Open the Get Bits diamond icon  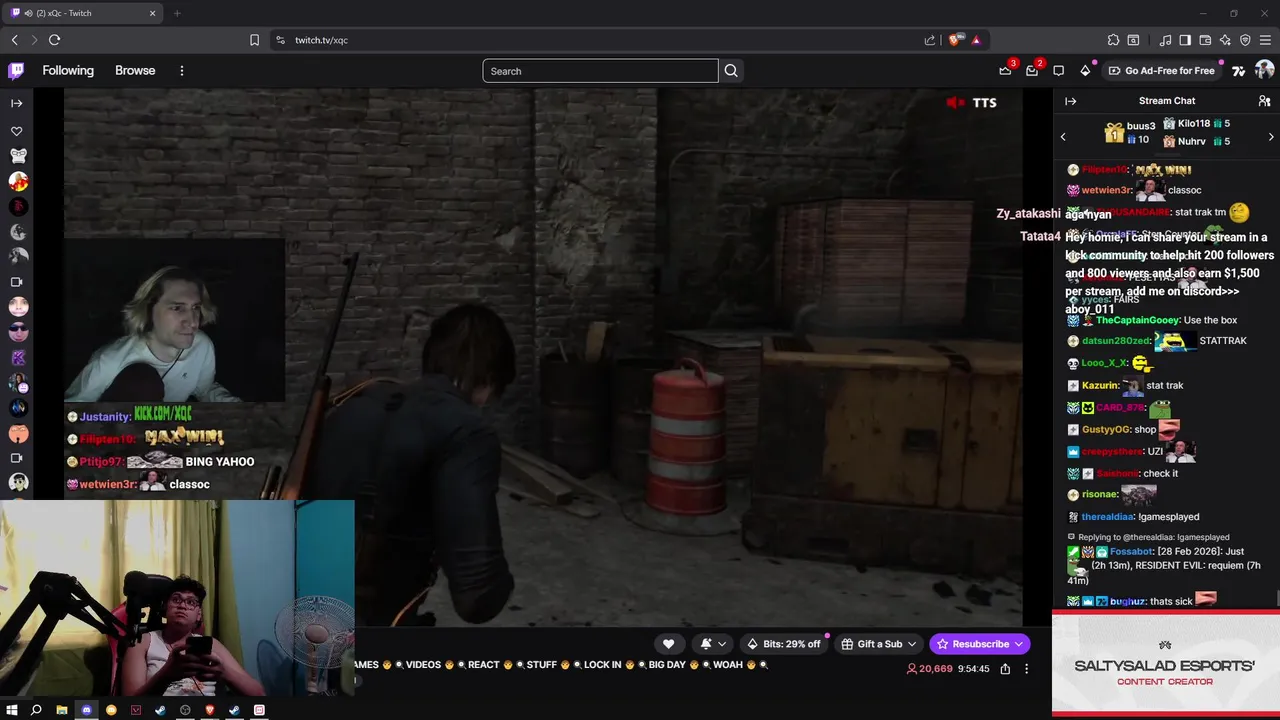pos(1085,71)
